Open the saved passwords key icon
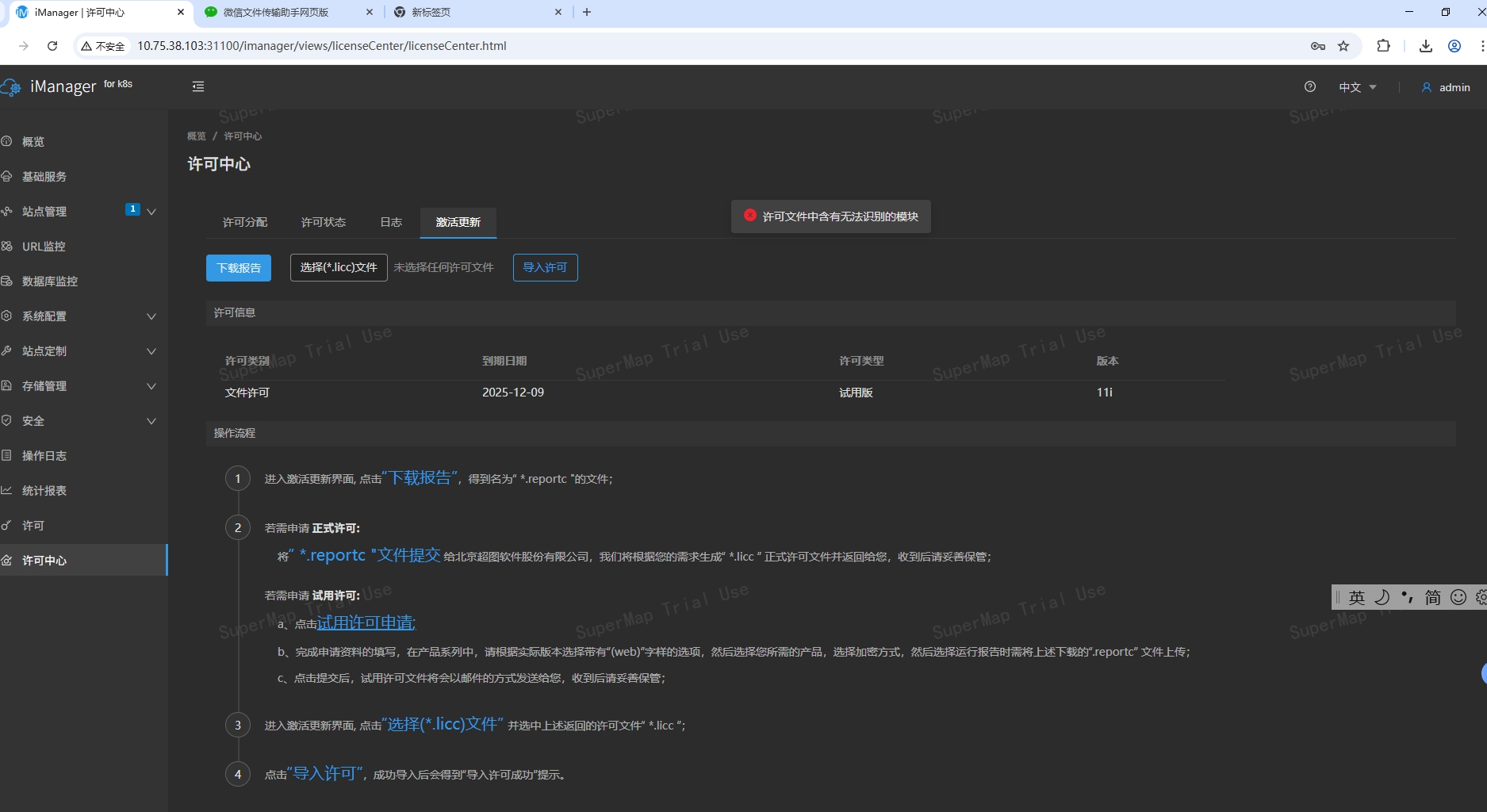Image resolution: width=1487 pixels, height=812 pixels. (x=1318, y=46)
